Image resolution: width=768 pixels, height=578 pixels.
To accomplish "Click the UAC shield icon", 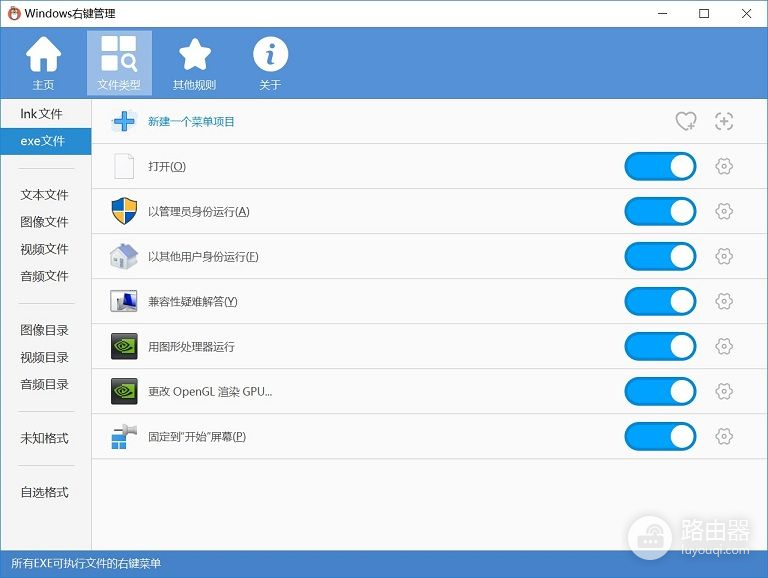I will 124,211.
